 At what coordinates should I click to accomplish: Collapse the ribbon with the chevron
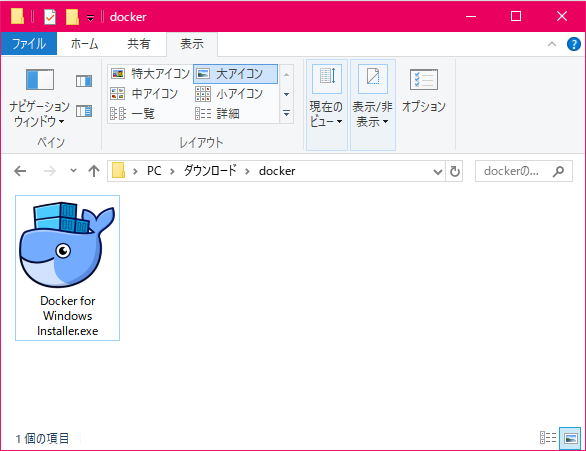pyautogui.click(x=552, y=44)
